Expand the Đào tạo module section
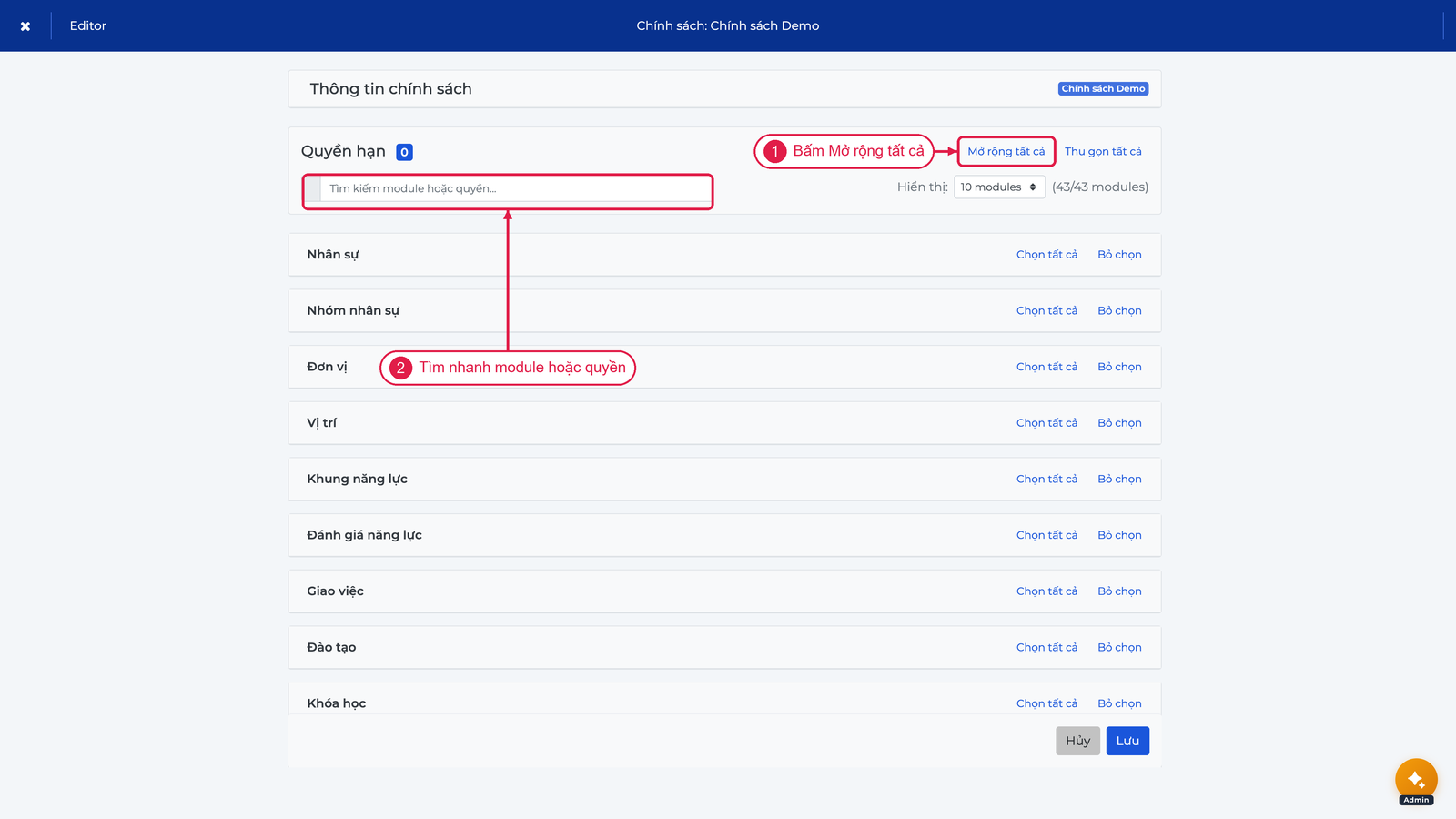1456x819 pixels. coord(331,647)
